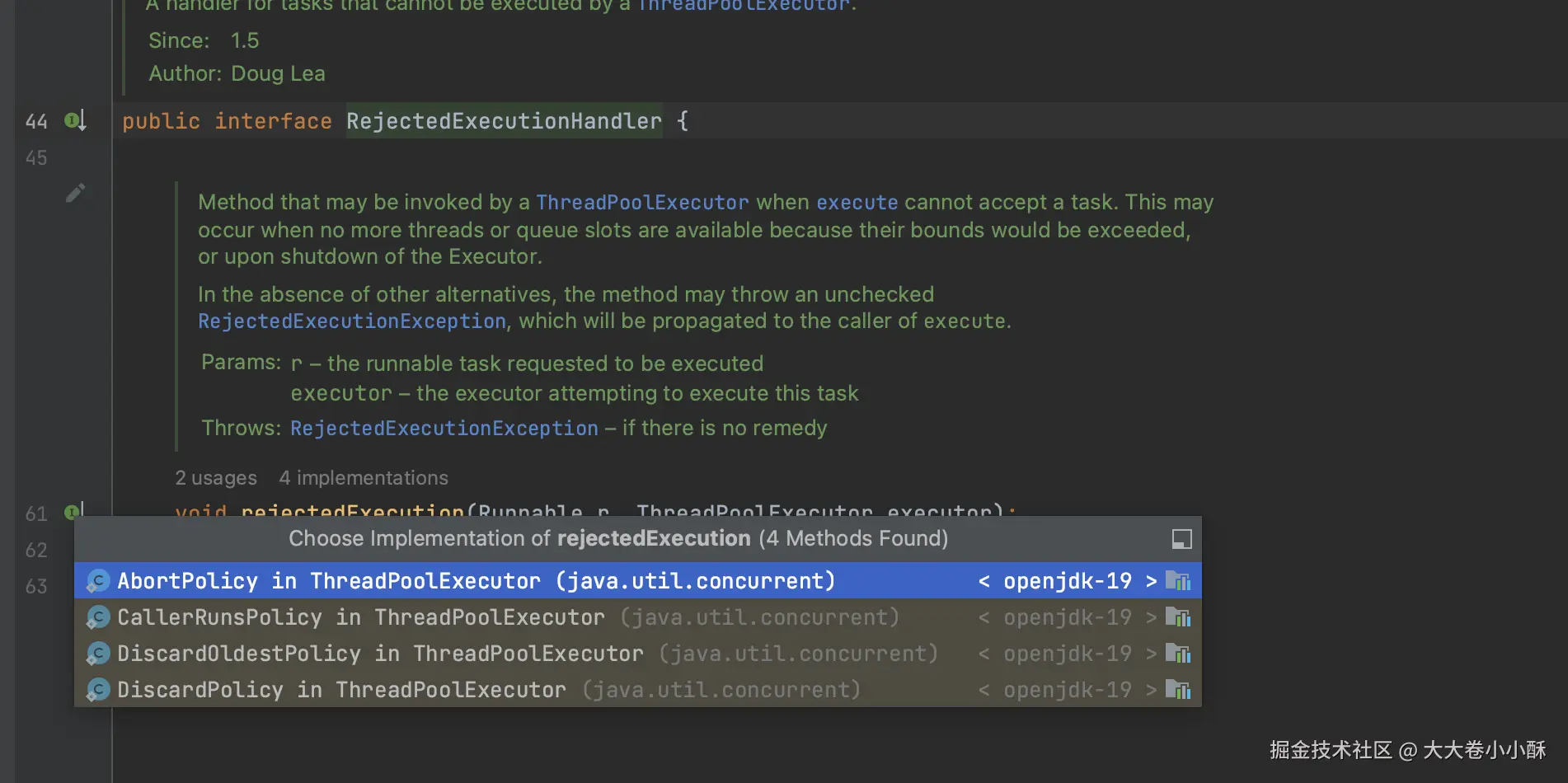Choose DiscardOldestPolicy in ThreadPoolExecutor entry
This screenshot has height=783, width=1568.
(379, 654)
